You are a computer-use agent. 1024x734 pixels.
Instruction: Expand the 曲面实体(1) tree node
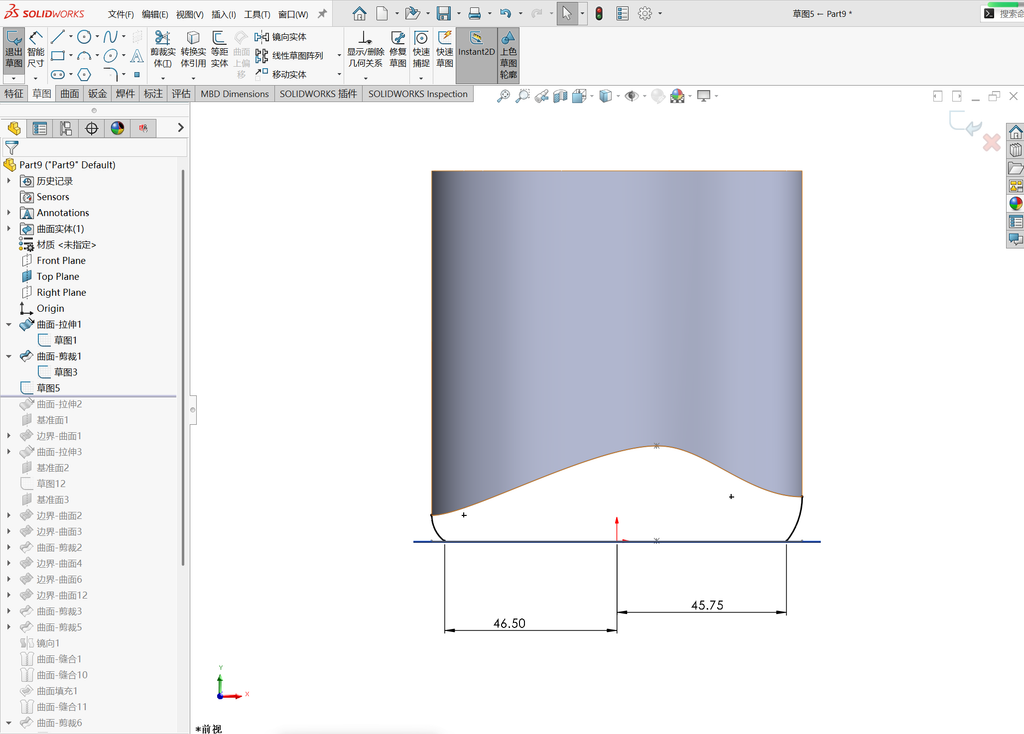pos(8,229)
